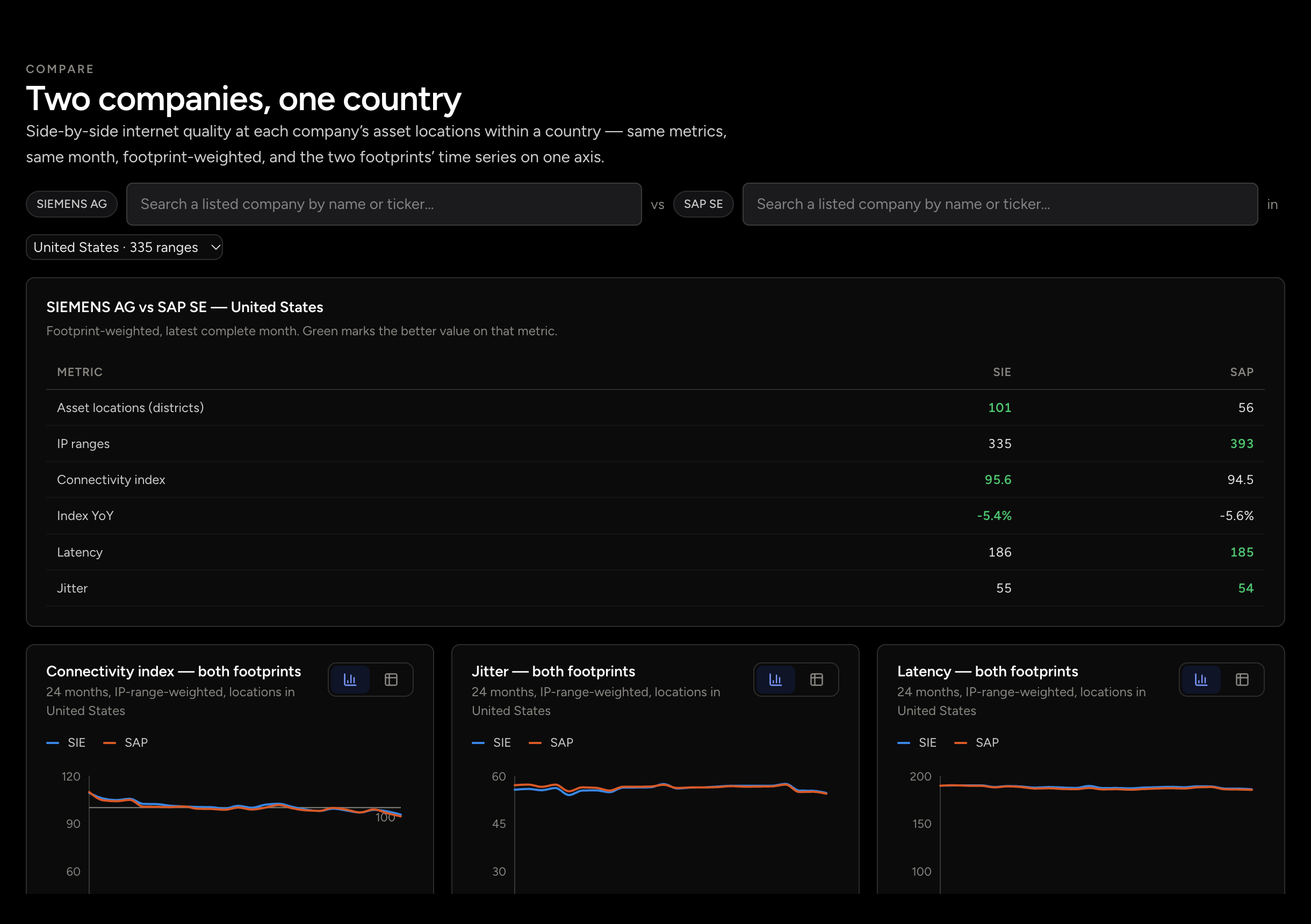Click the SAP Index YoY value -5.6%
1311x924 pixels.
(1237, 516)
